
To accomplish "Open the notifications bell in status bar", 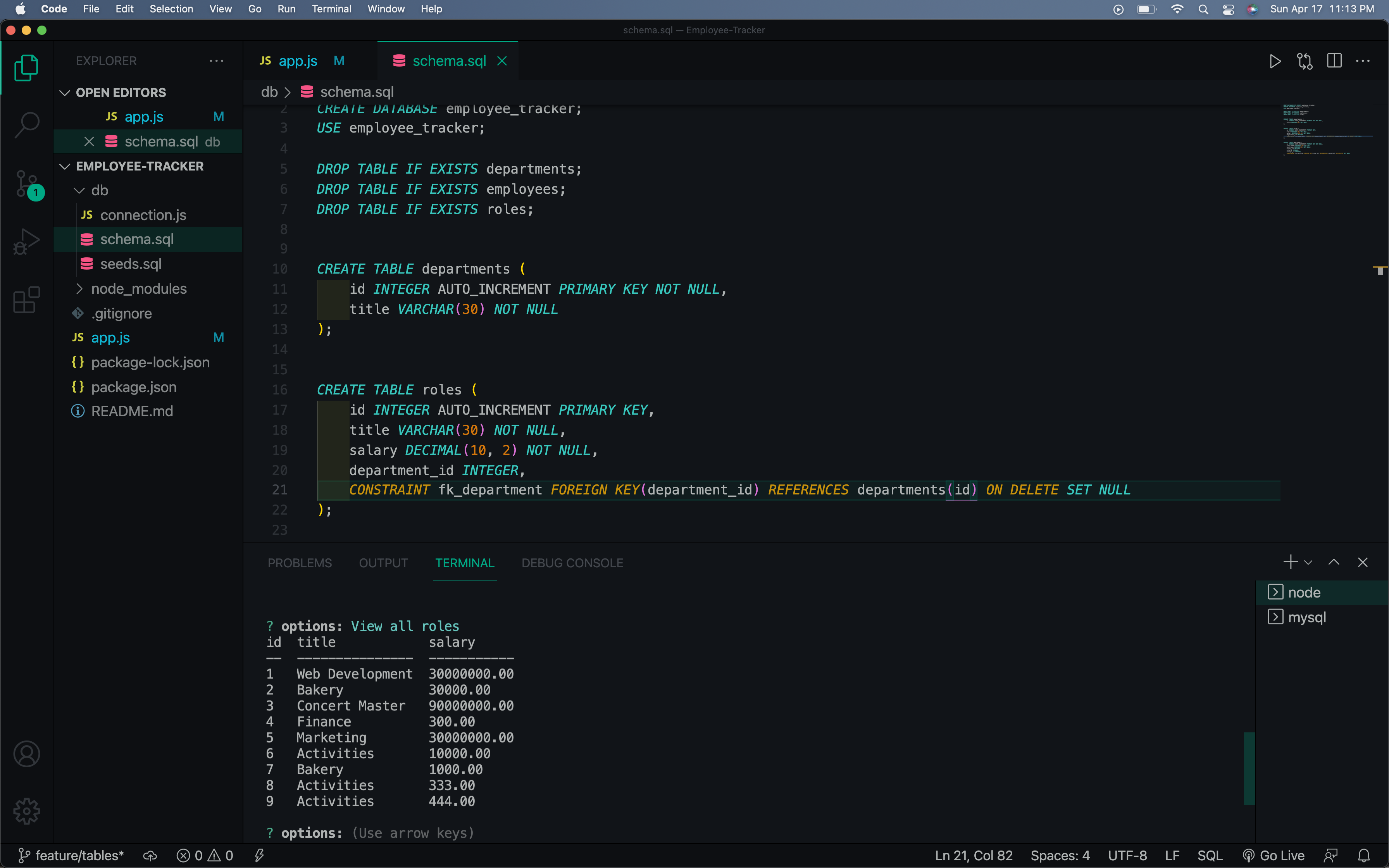I will pos(1364,855).
